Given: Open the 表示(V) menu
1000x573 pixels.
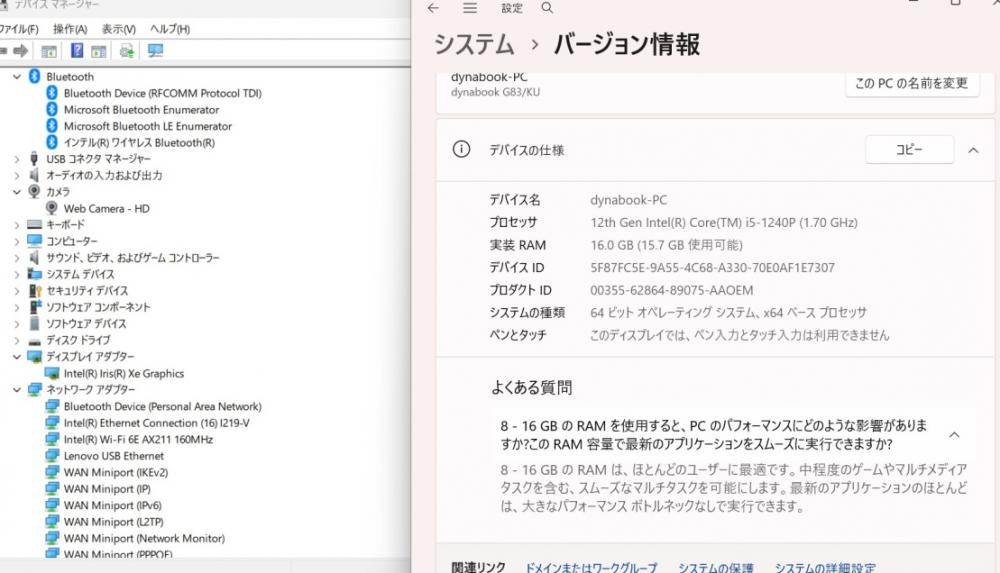Looking at the screenshot, I should click(119, 29).
